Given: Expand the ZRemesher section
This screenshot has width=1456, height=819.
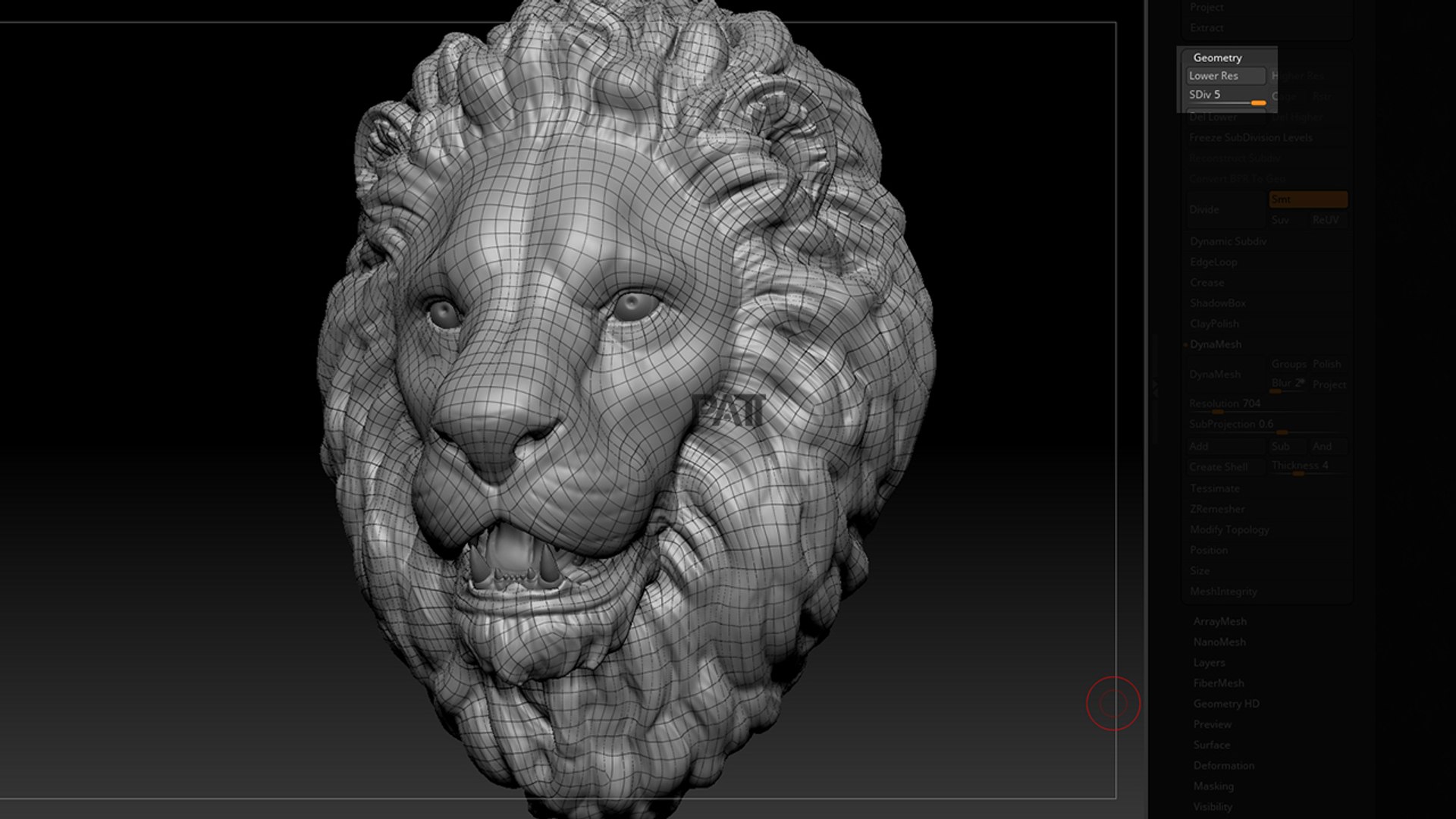Looking at the screenshot, I should (1217, 509).
